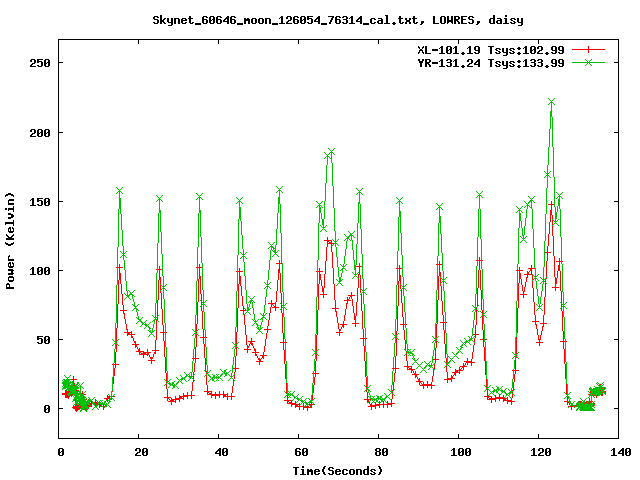Screen dimensions: 640x480
Task: Select the YR-131.24 Tsys:133.99 legend entry
Action: (491, 63)
